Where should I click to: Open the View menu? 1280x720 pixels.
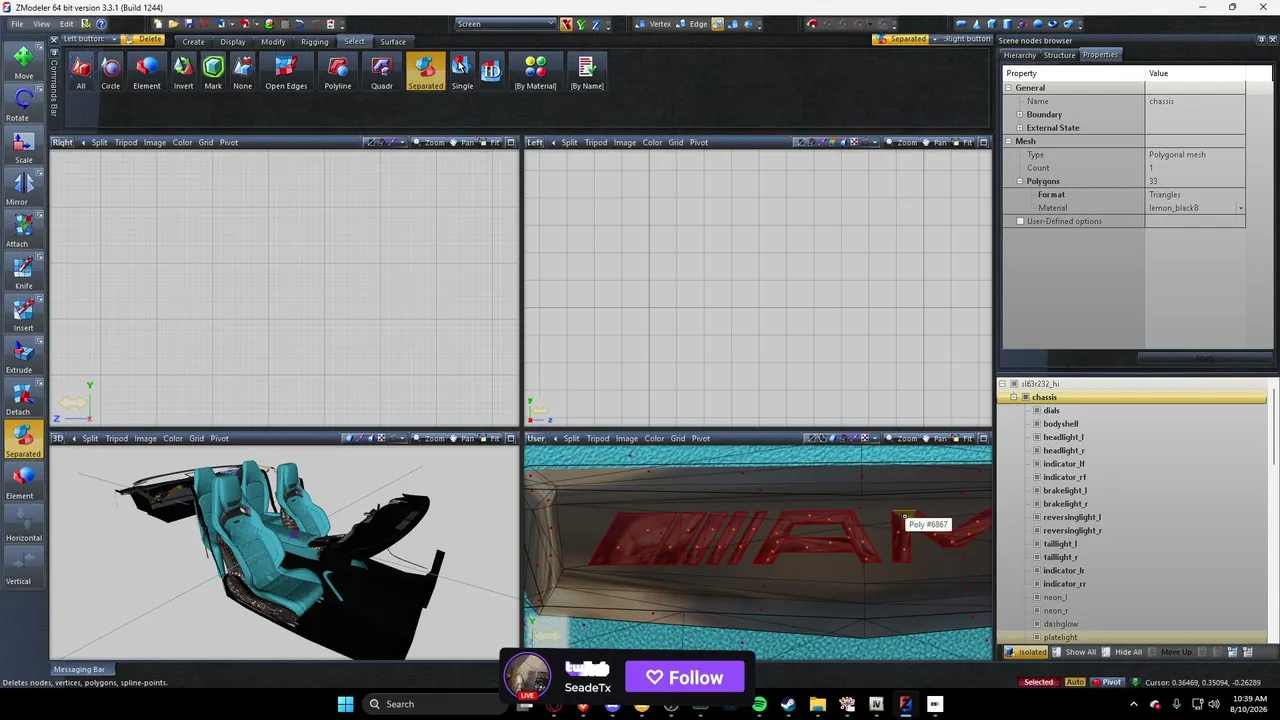click(41, 24)
